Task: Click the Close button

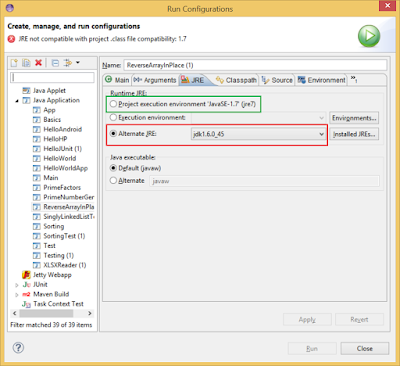Action: [365, 349]
